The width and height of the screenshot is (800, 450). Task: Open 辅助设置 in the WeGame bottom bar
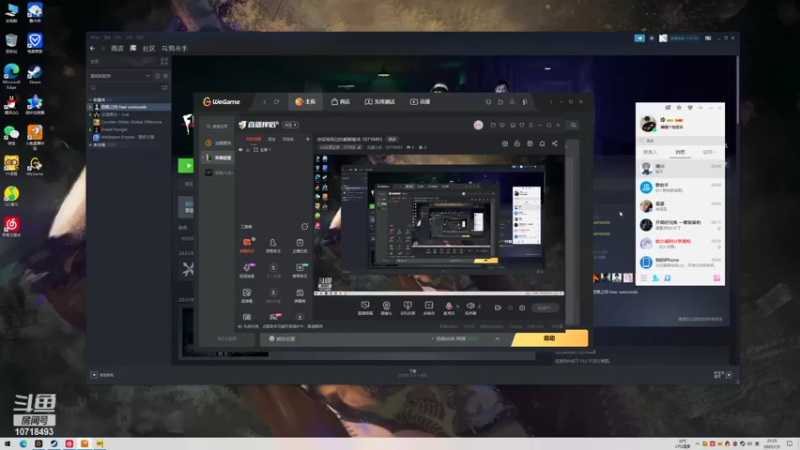click(x=282, y=339)
